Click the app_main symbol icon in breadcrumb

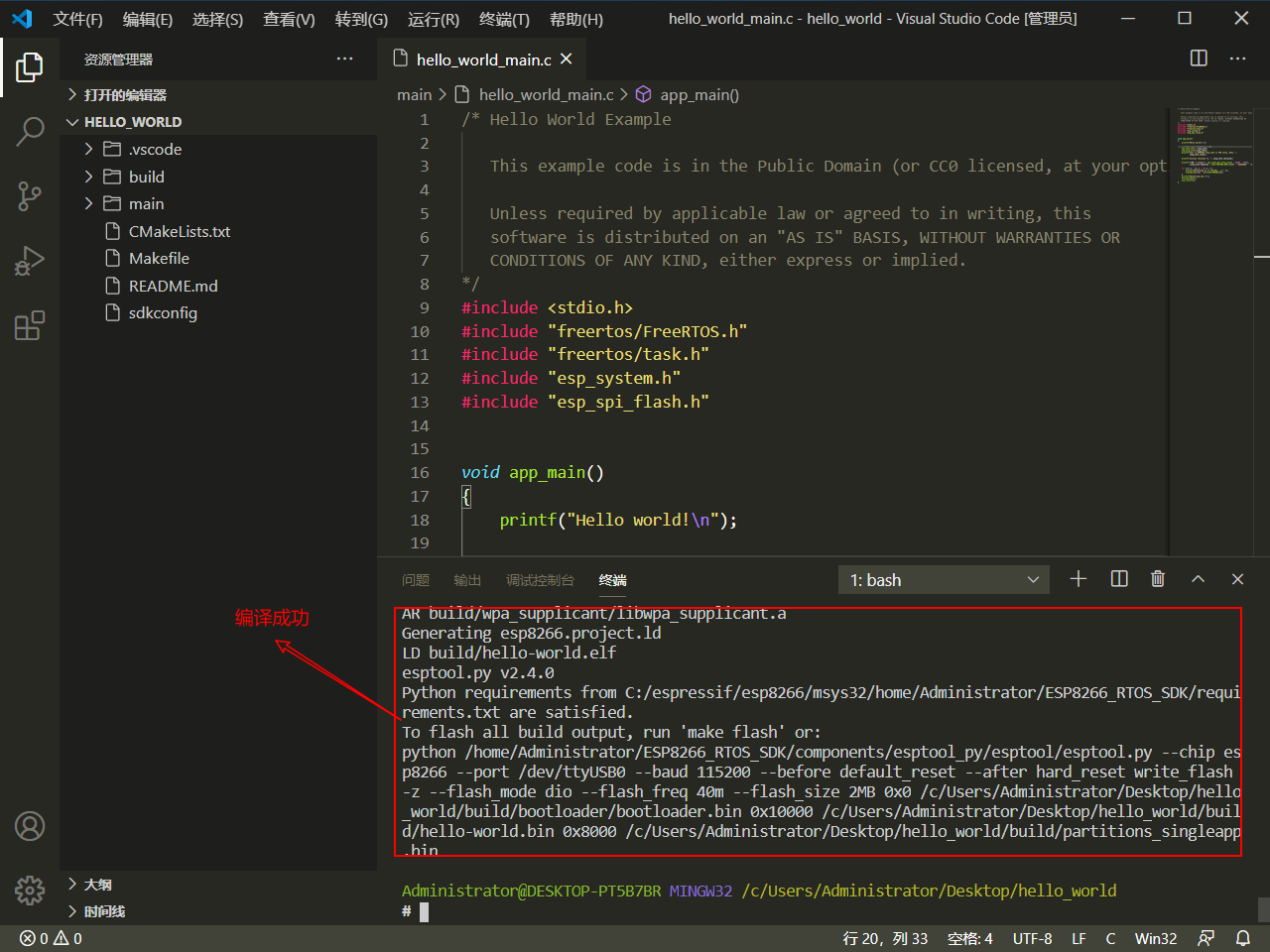pyautogui.click(x=643, y=94)
